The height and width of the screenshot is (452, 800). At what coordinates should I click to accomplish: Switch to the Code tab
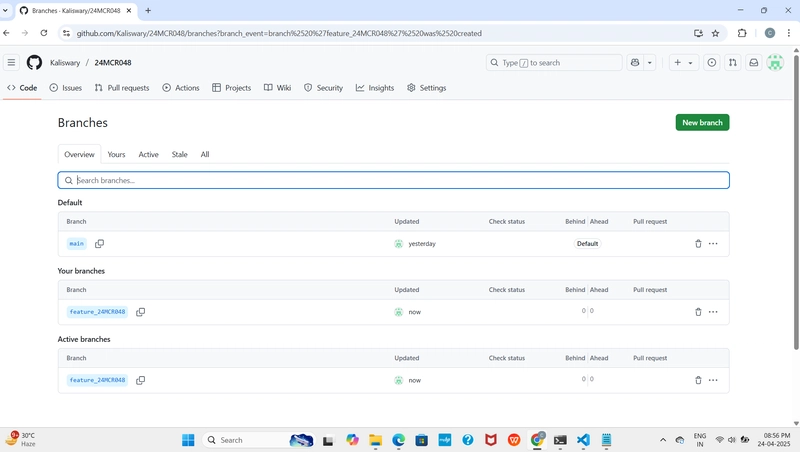tap(22, 88)
